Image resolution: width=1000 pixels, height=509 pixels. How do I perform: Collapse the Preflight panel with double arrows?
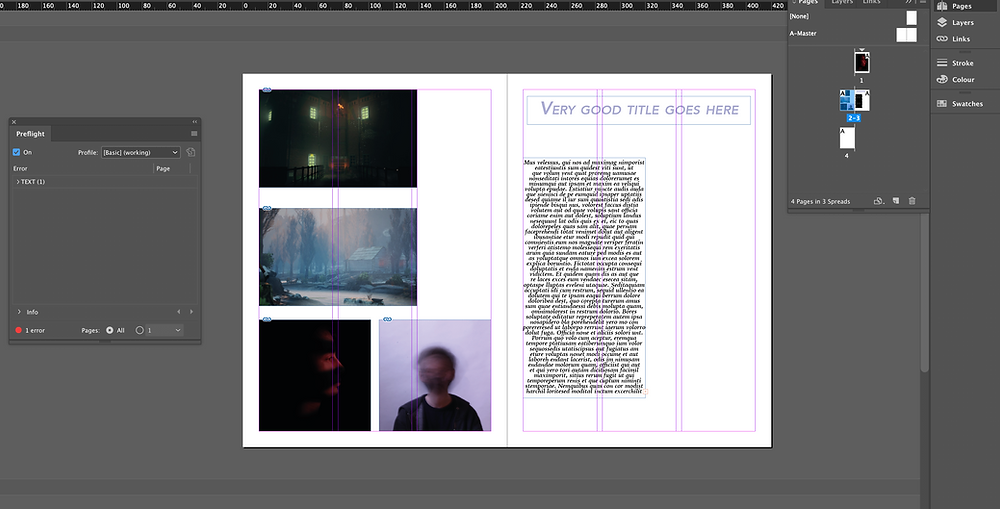[x=195, y=122]
